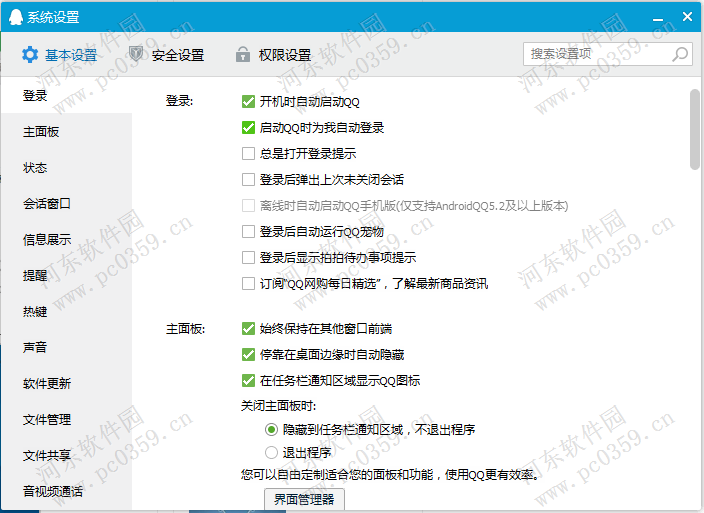Open 文件管理 in the sidebar

[x=66, y=419]
